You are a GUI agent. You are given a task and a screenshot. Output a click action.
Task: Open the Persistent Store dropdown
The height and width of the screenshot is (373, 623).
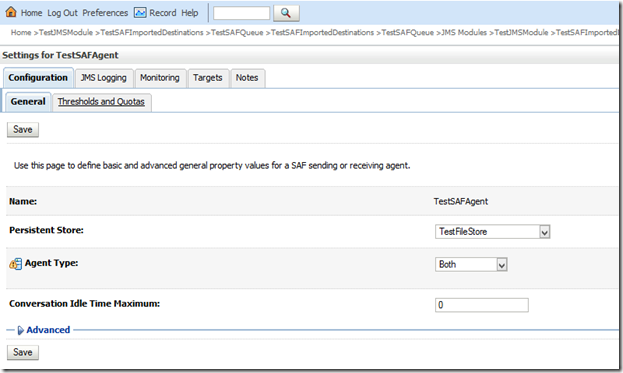pos(492,232)
